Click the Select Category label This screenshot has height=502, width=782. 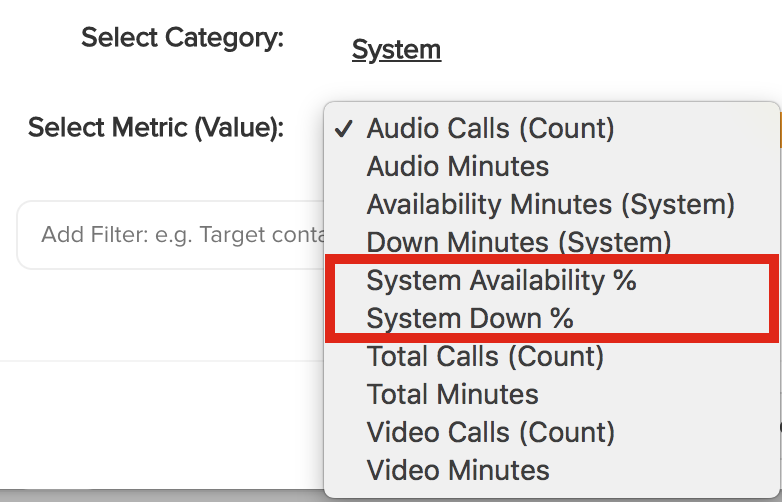click(182, 38)
